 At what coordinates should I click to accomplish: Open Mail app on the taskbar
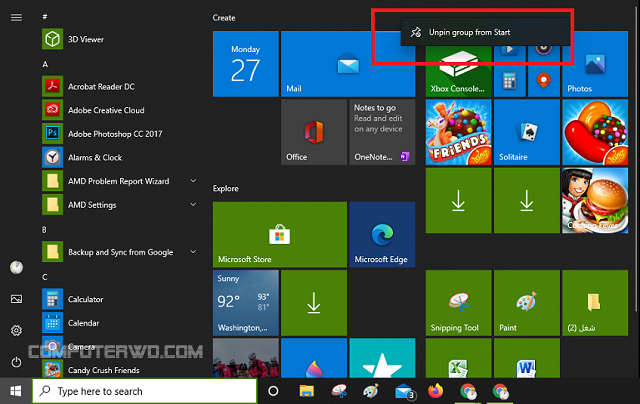point(404,391)
